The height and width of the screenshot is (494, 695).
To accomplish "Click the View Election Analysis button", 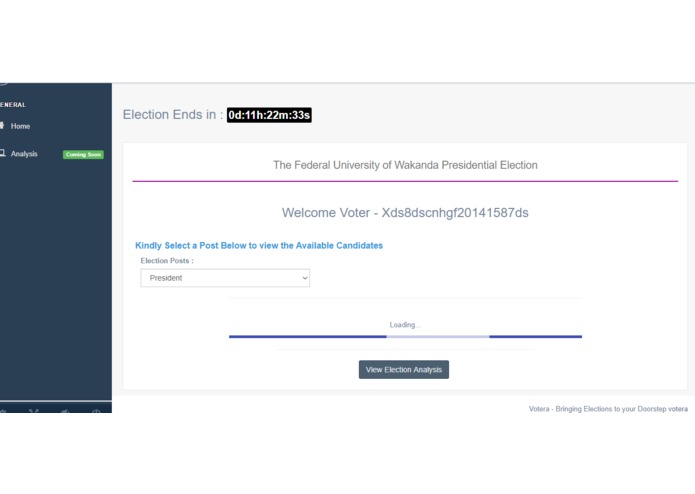I will [404, 370].
